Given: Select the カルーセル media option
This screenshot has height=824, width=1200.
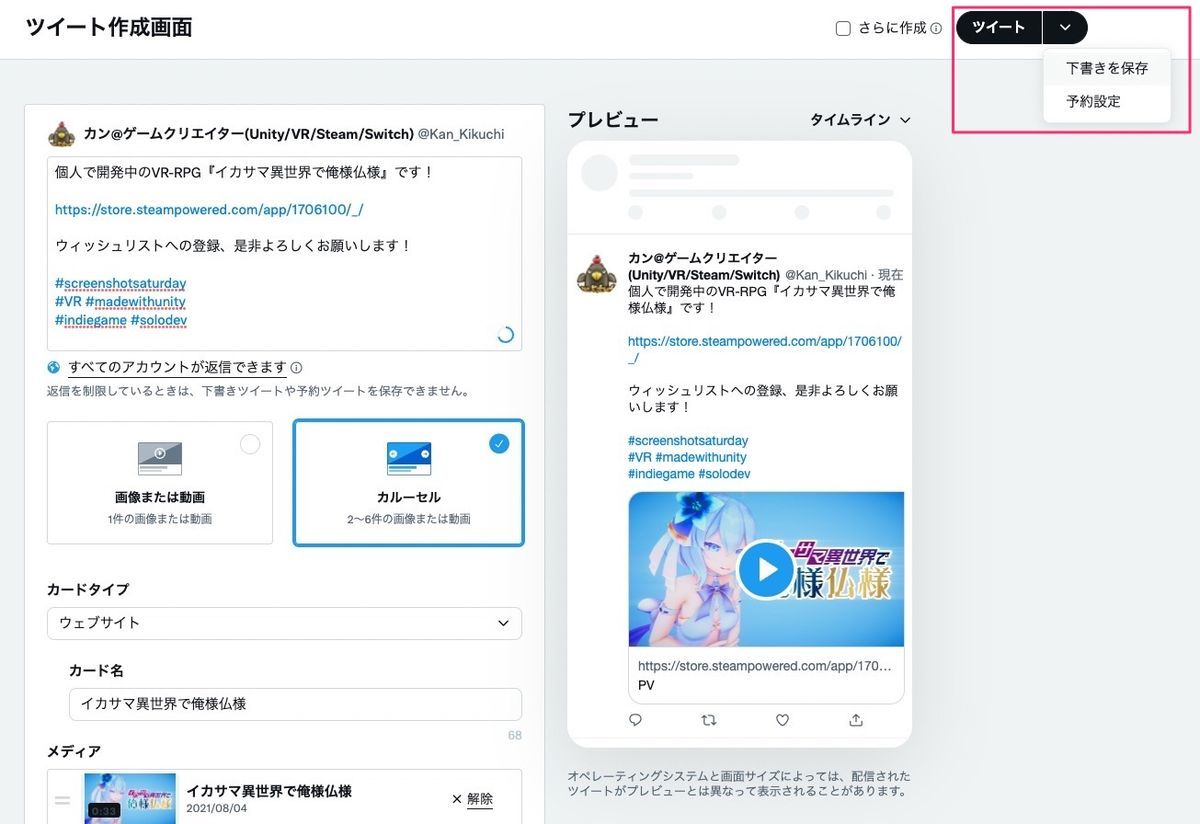Looking at the screenshot, I should 408,482.
